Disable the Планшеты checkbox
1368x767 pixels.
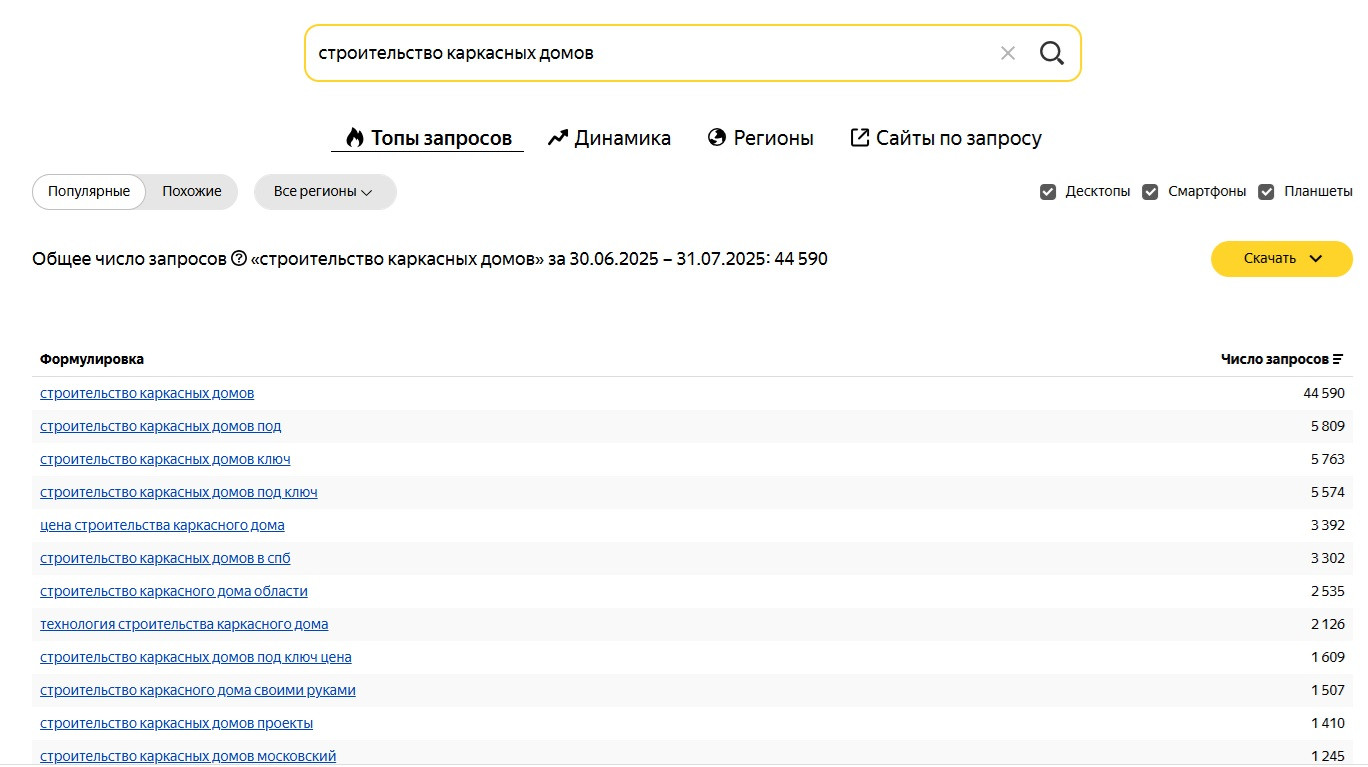pyautogui.click(x=1266, y=192)
